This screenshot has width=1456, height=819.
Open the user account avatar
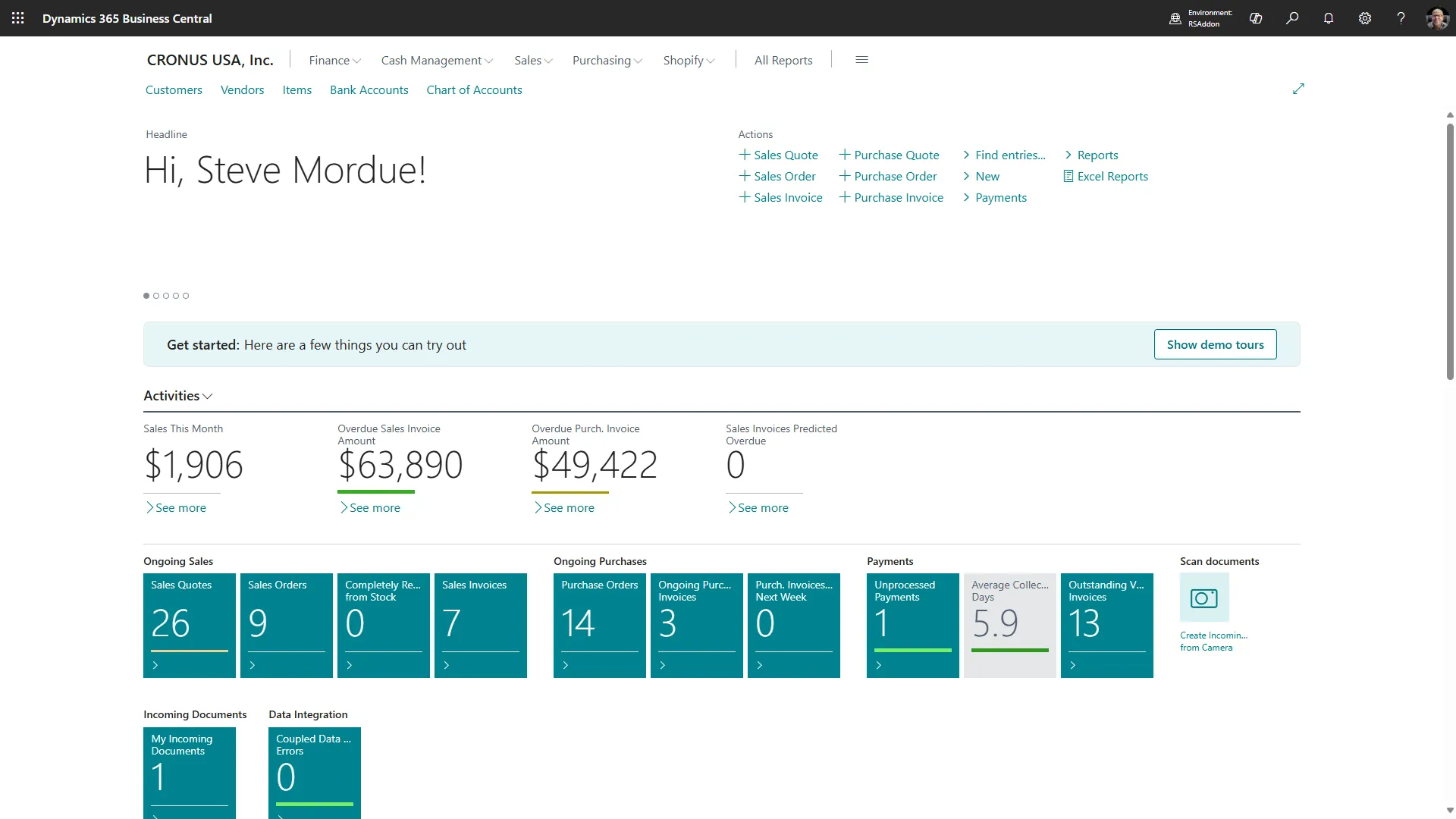[x=1437, y=18]
